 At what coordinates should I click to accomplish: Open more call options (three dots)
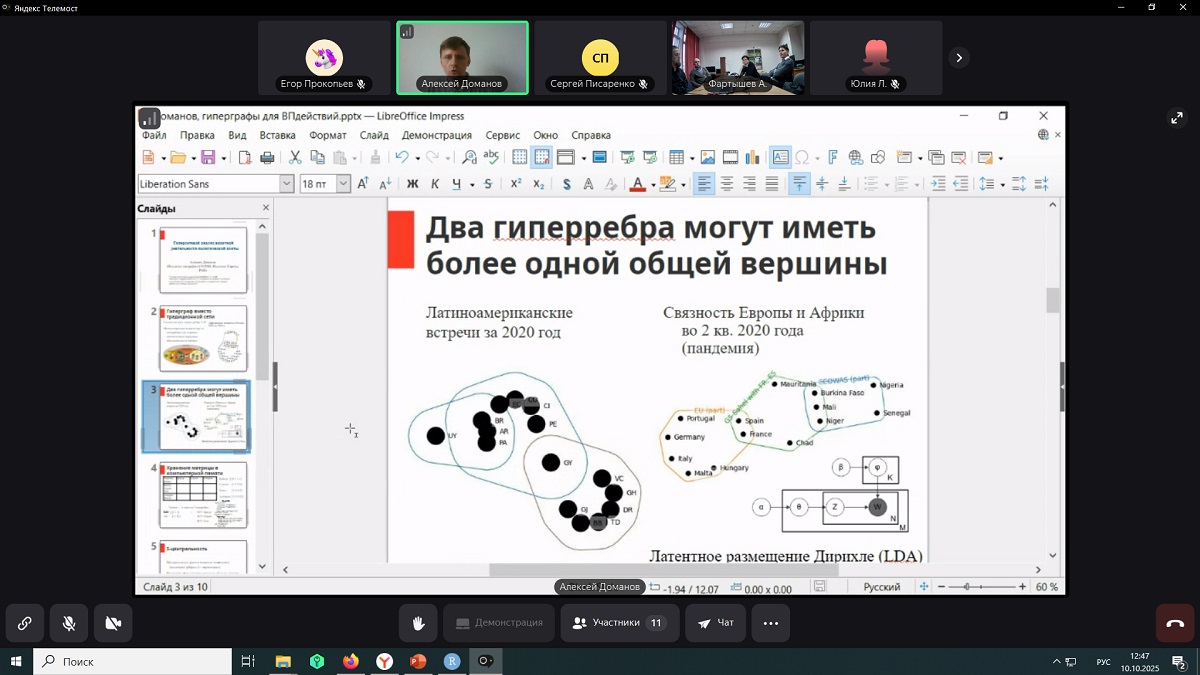pos(770,623)
